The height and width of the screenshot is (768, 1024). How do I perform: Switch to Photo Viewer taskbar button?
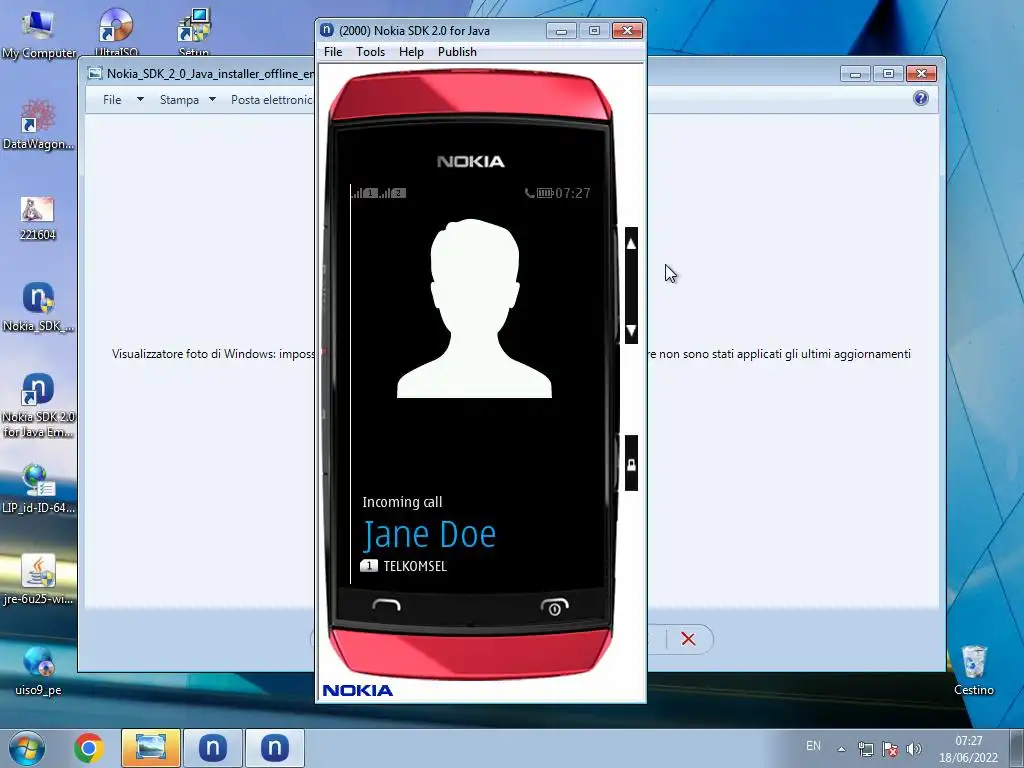tap(151, 748)
